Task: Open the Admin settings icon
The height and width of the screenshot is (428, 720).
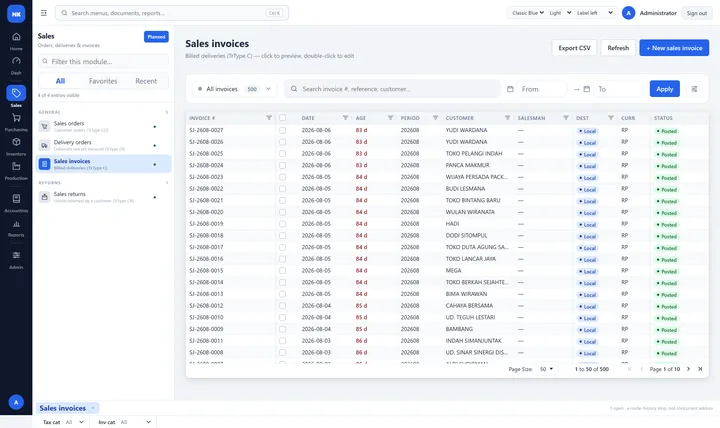Action: (x=16, y=255)
